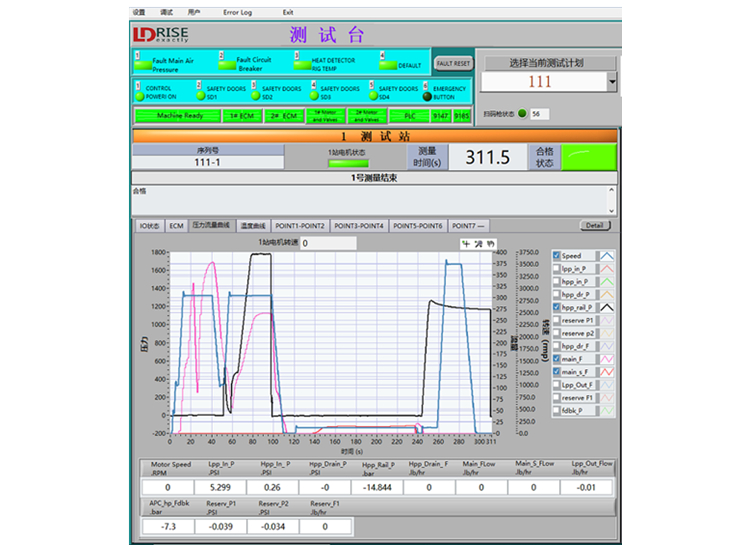
Task: Select the graph zoom magnifier tool
Action: click(478, 244)
